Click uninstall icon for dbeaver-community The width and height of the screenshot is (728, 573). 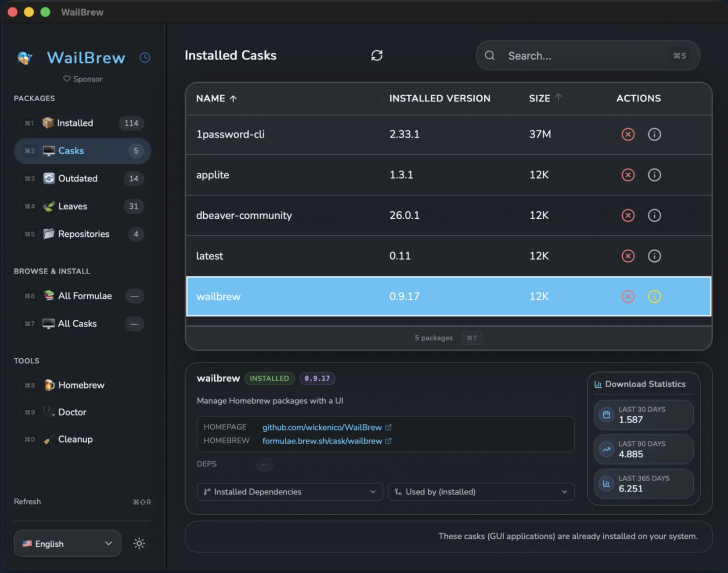pos(628,215)
